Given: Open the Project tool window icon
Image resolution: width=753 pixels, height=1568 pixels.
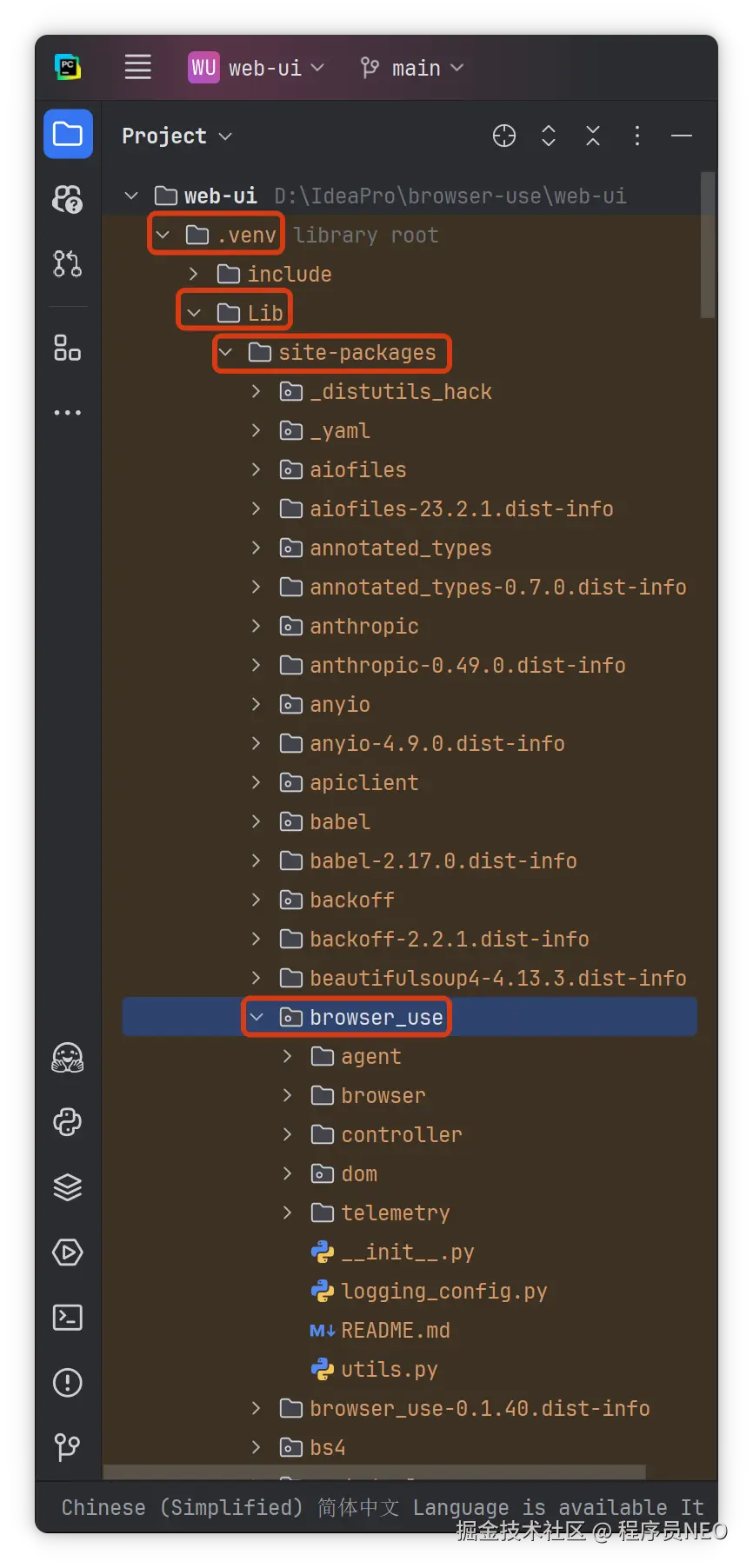Looking at the screenshot, I should tap(68, 135).
